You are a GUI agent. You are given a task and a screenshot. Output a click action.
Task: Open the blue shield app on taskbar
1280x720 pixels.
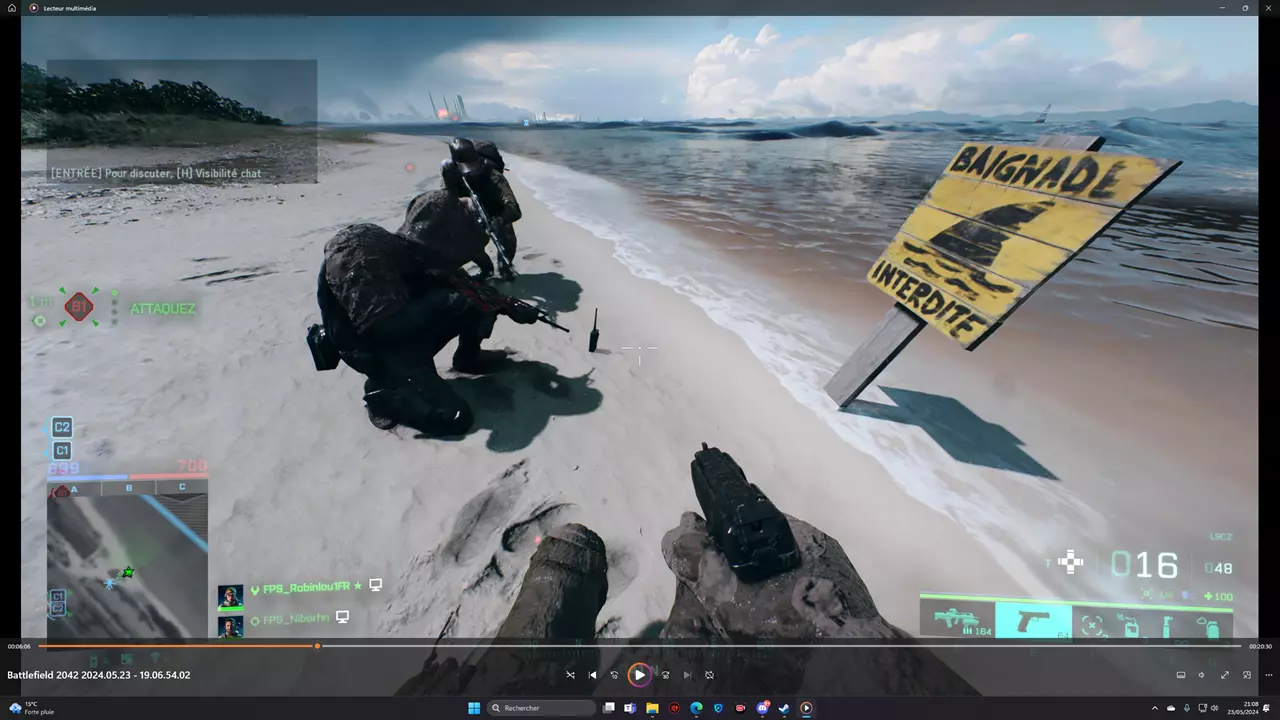click(x=718, y=708)
